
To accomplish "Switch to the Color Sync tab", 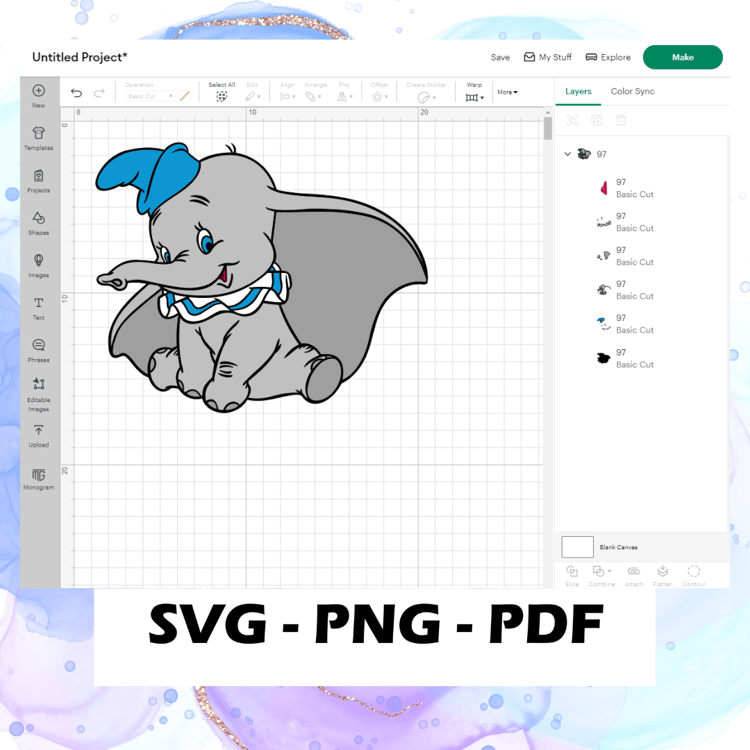I will tap(632, 91).
